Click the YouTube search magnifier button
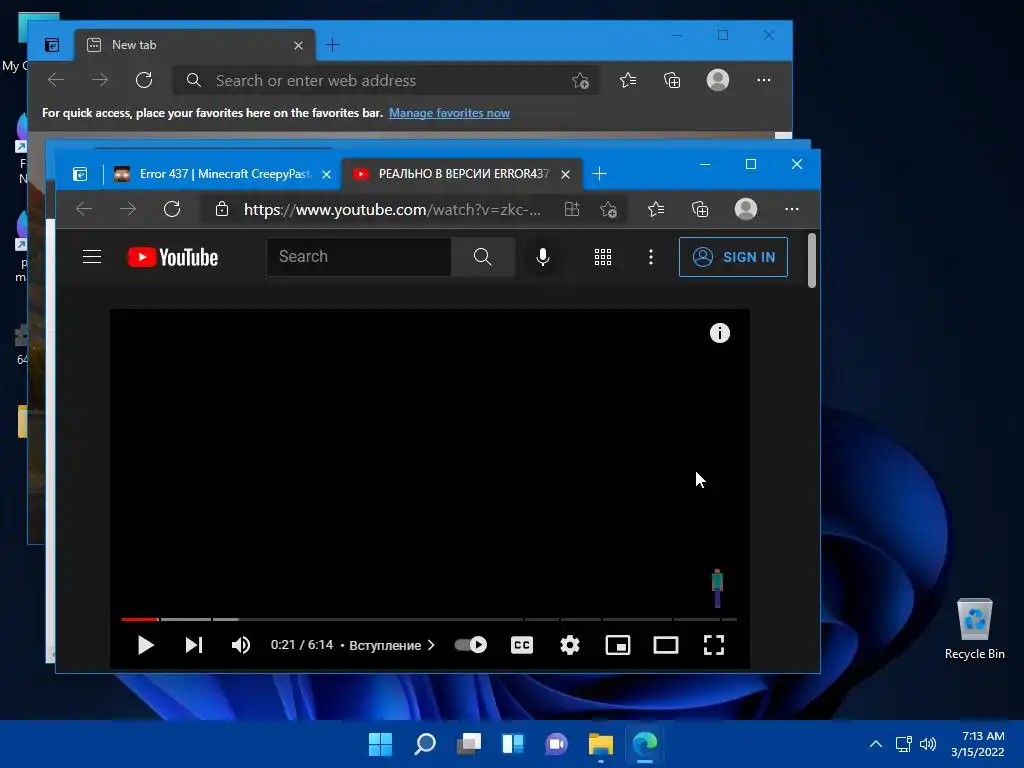This screenshot has height=768, width=1024. (x=483, y=257)
